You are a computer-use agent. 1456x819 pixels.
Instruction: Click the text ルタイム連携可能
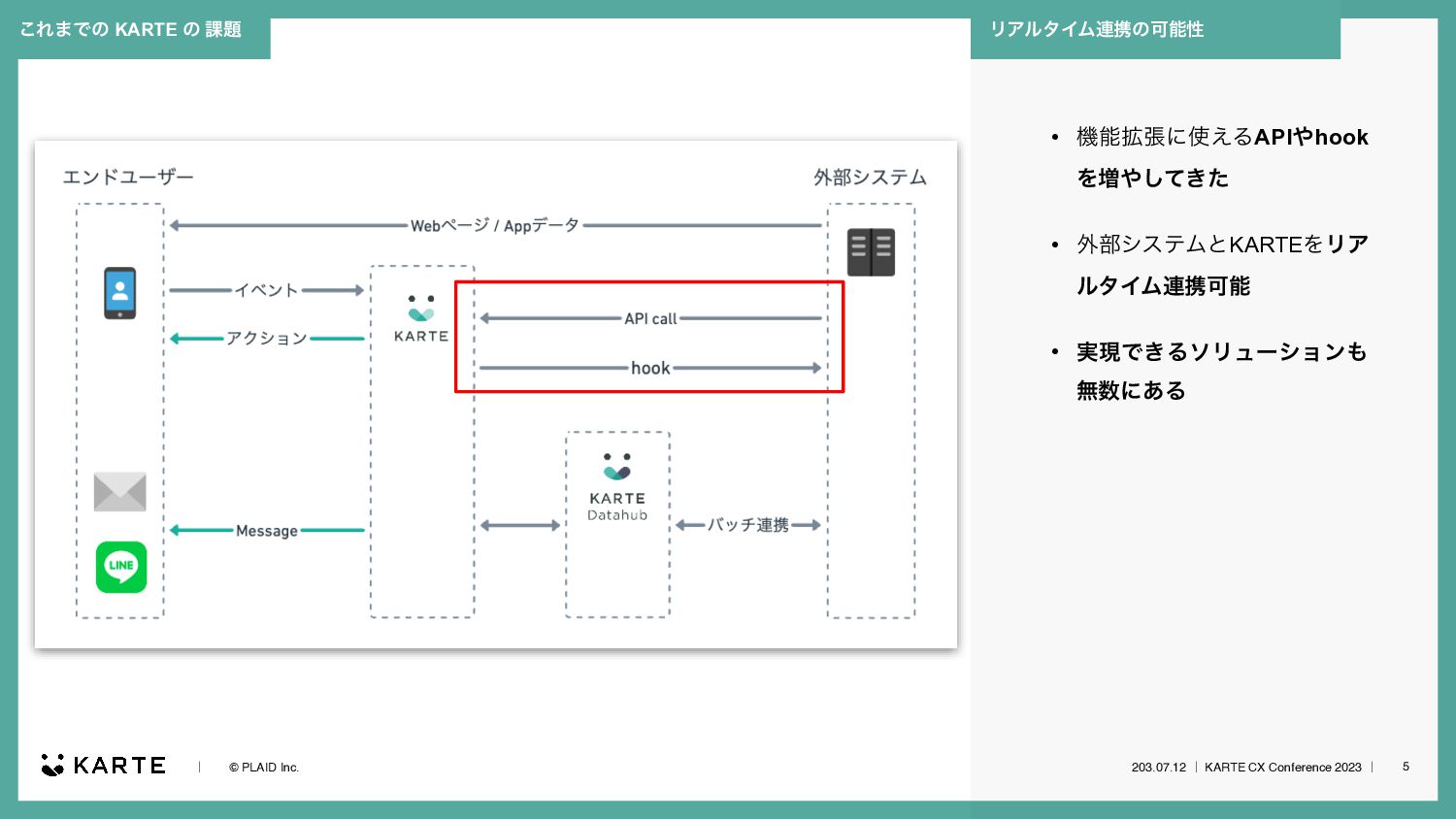point(1163,285)
